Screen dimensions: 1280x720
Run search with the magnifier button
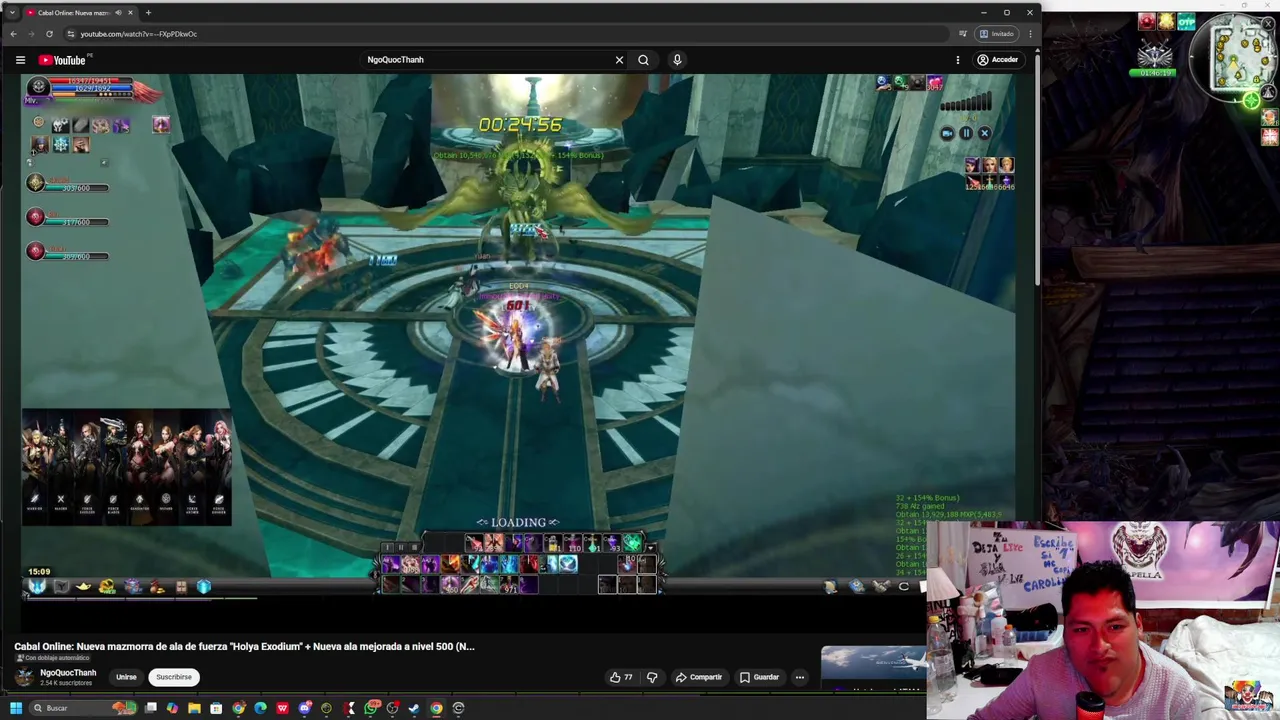click(x=643, y=60)
